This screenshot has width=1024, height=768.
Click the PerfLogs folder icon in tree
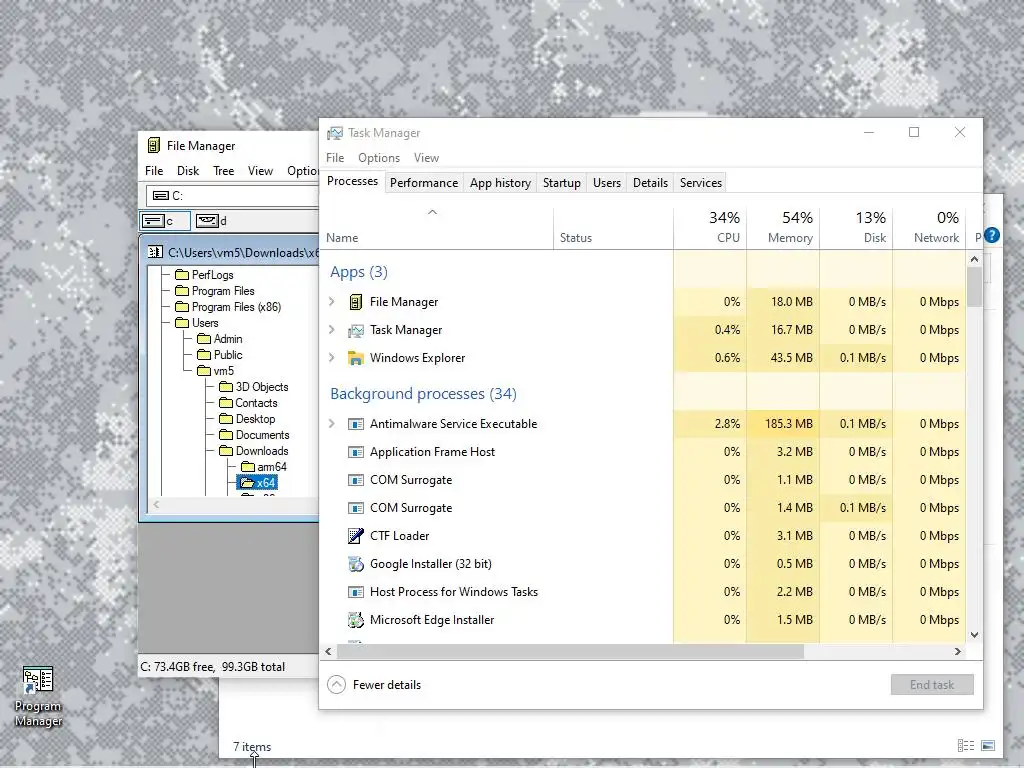(x=182, y=275)
